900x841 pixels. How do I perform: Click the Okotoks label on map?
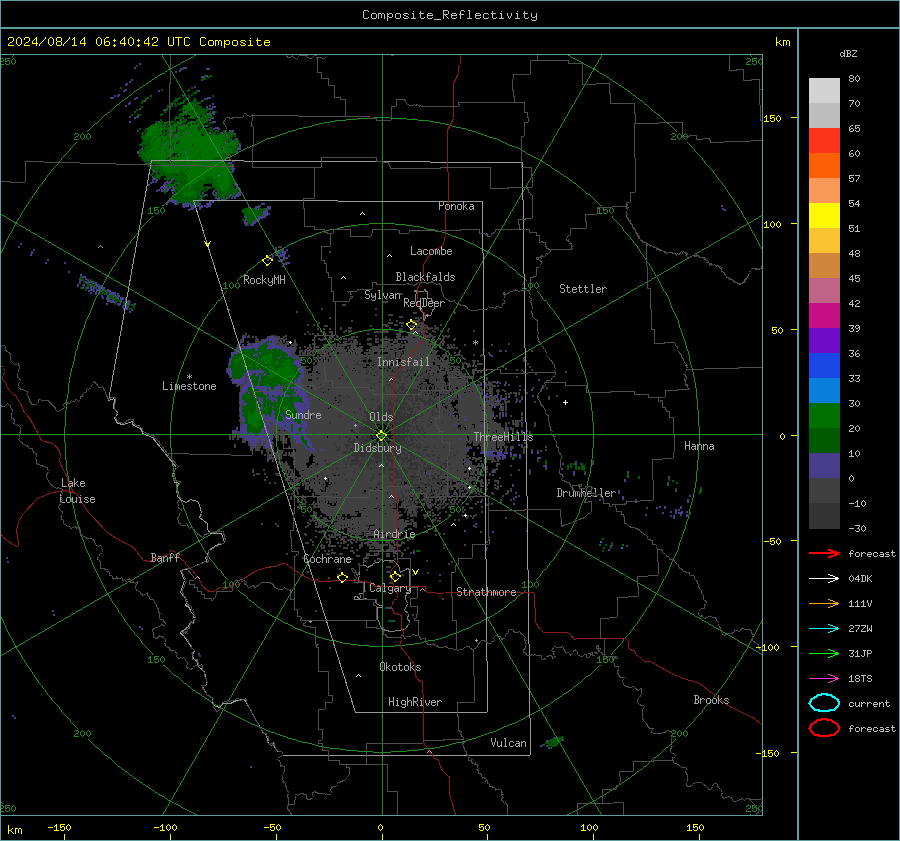click(x=400, y=666)
